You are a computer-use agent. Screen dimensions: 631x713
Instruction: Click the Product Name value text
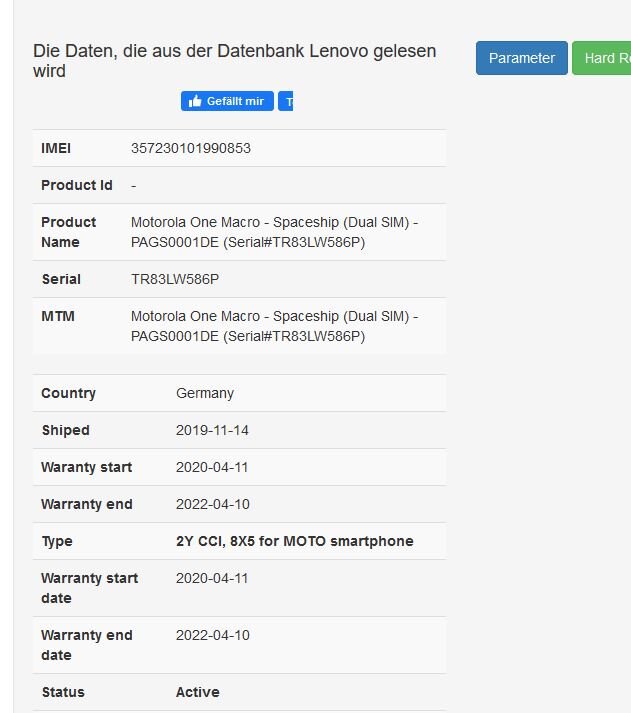coord(275,232)
